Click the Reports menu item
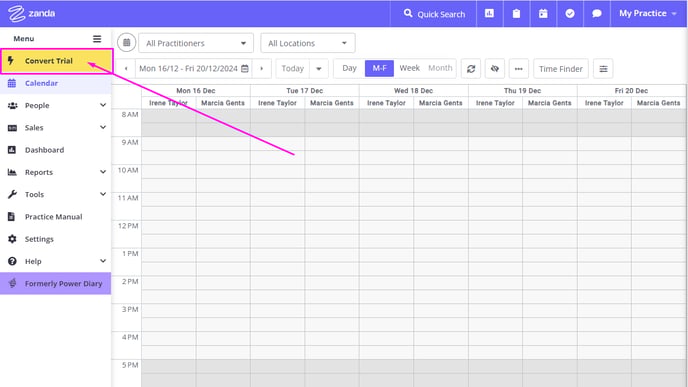The width and height of the screenshot is (688, 387). 39,172
